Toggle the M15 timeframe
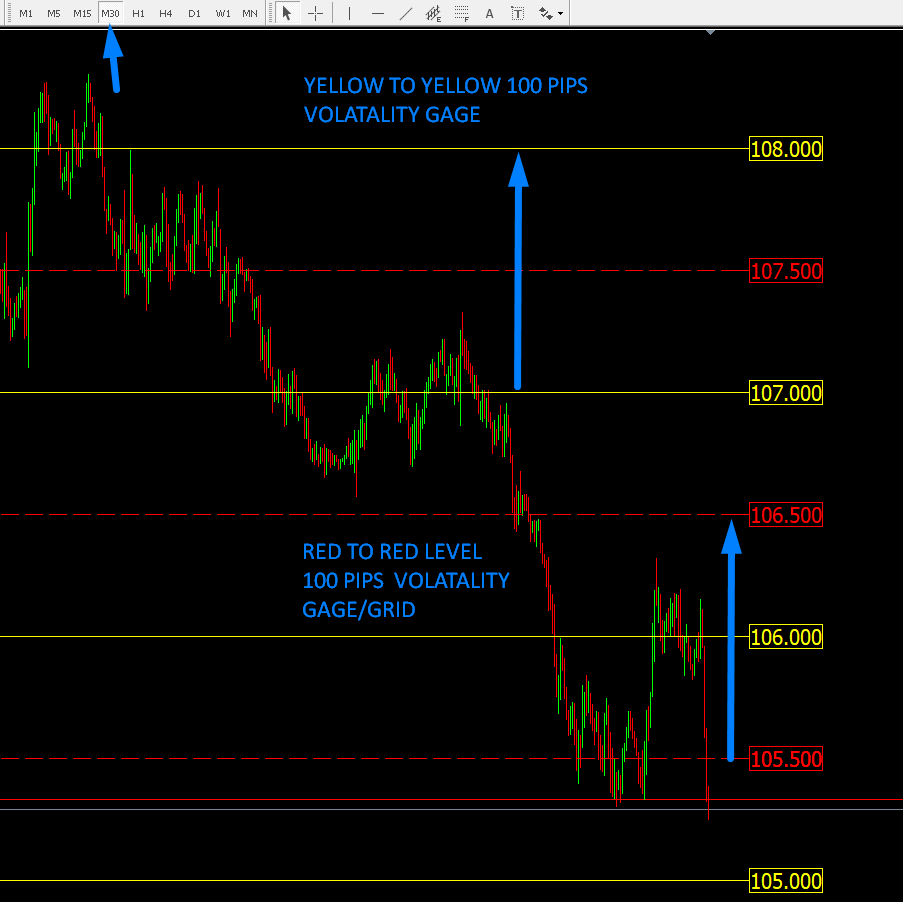Image resolution: width=903 pixels, height=902 pixels. [82, 13]
